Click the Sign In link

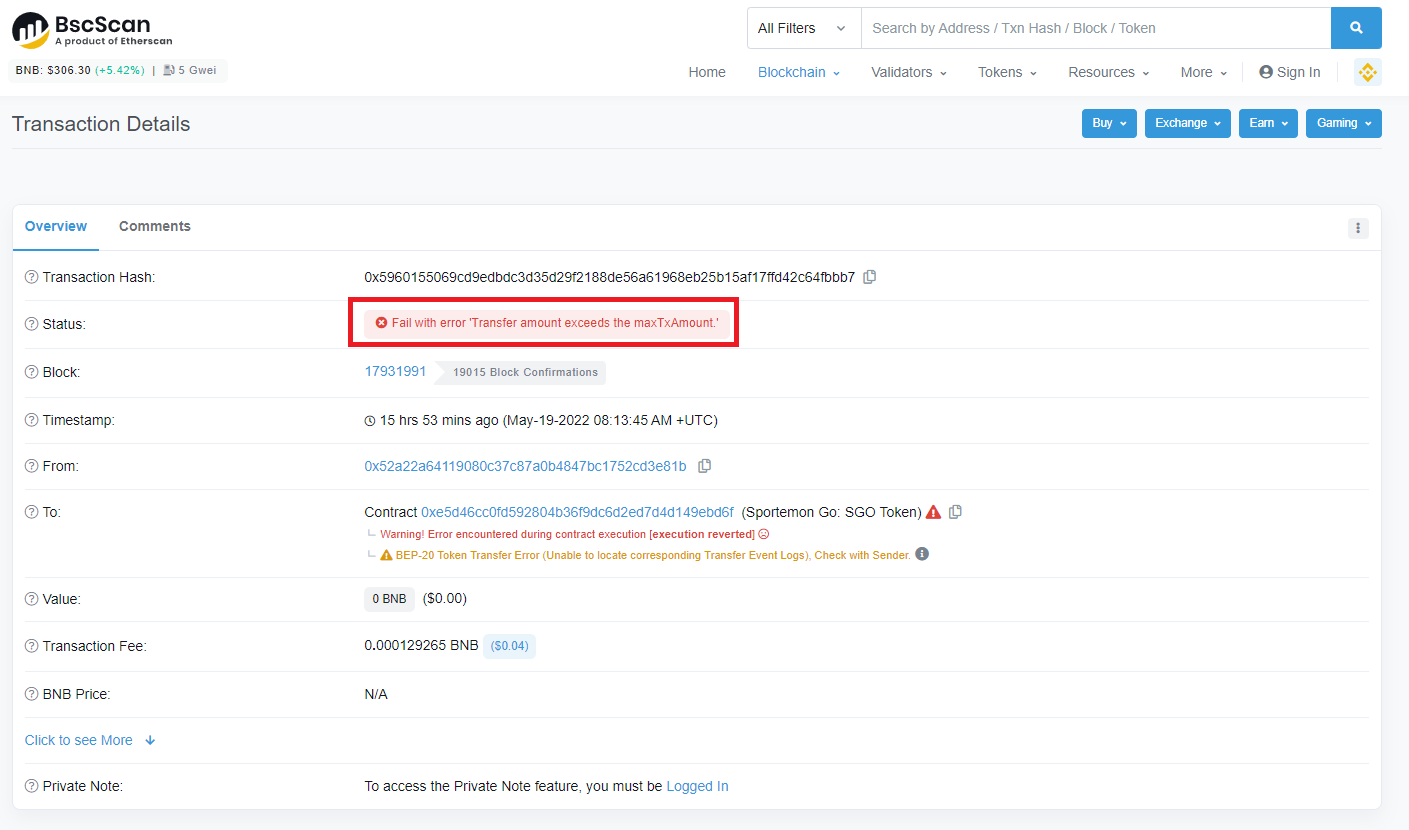click(x=1289, y=72)
